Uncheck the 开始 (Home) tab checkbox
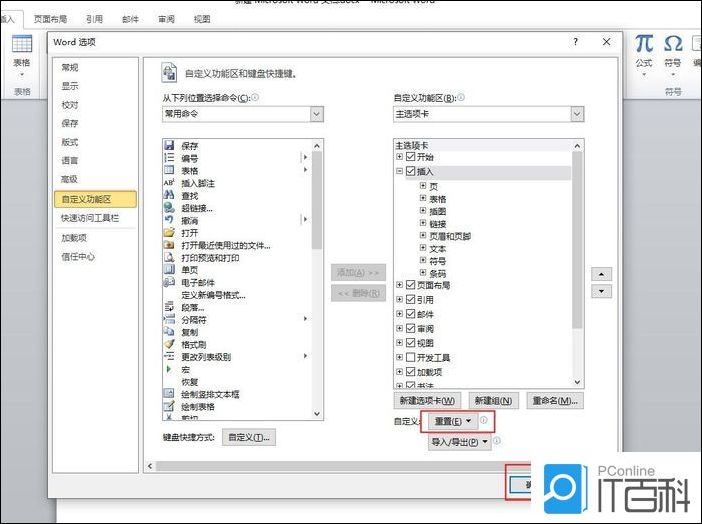702x524 pixels. (411, 157)
